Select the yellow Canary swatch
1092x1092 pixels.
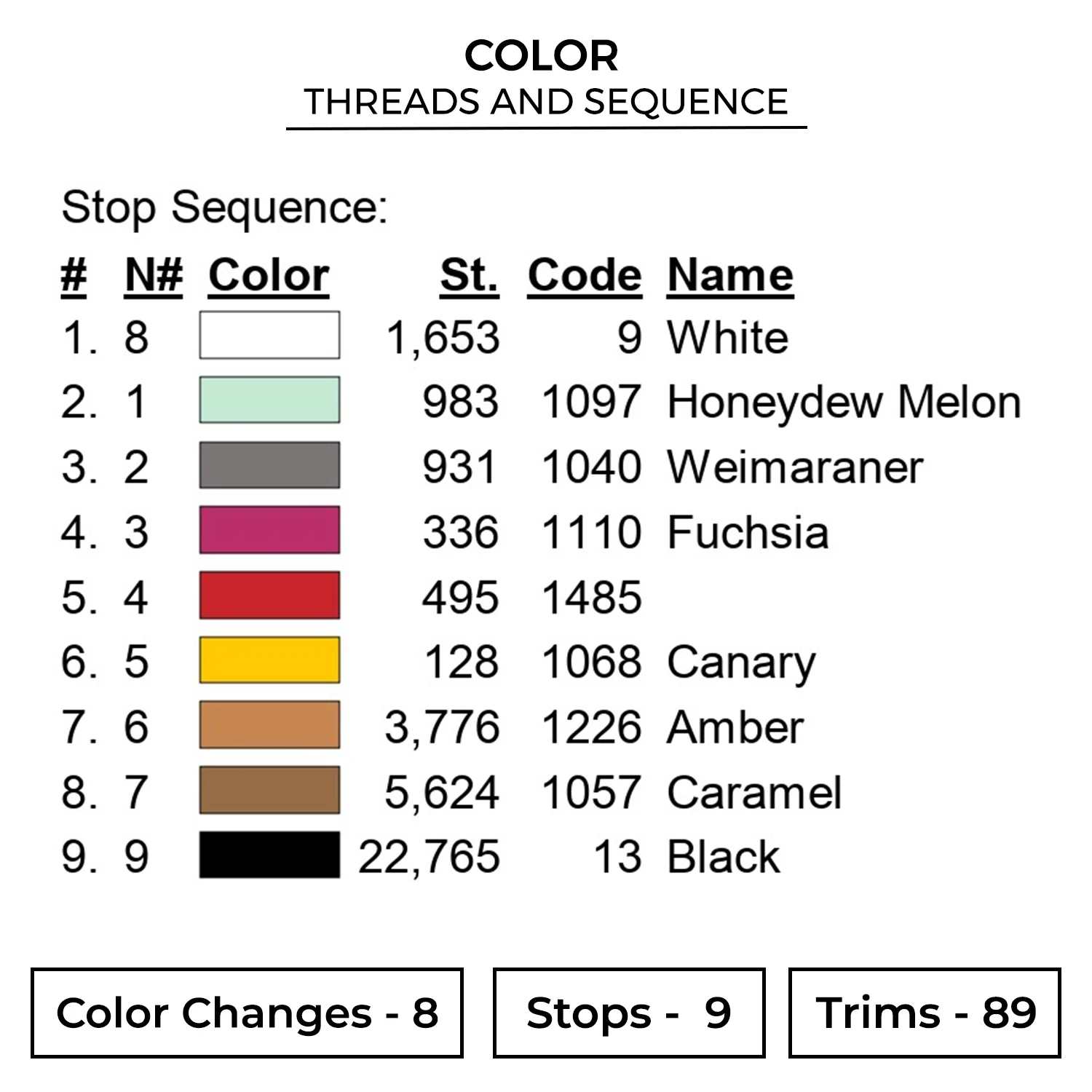click(269, 660)
